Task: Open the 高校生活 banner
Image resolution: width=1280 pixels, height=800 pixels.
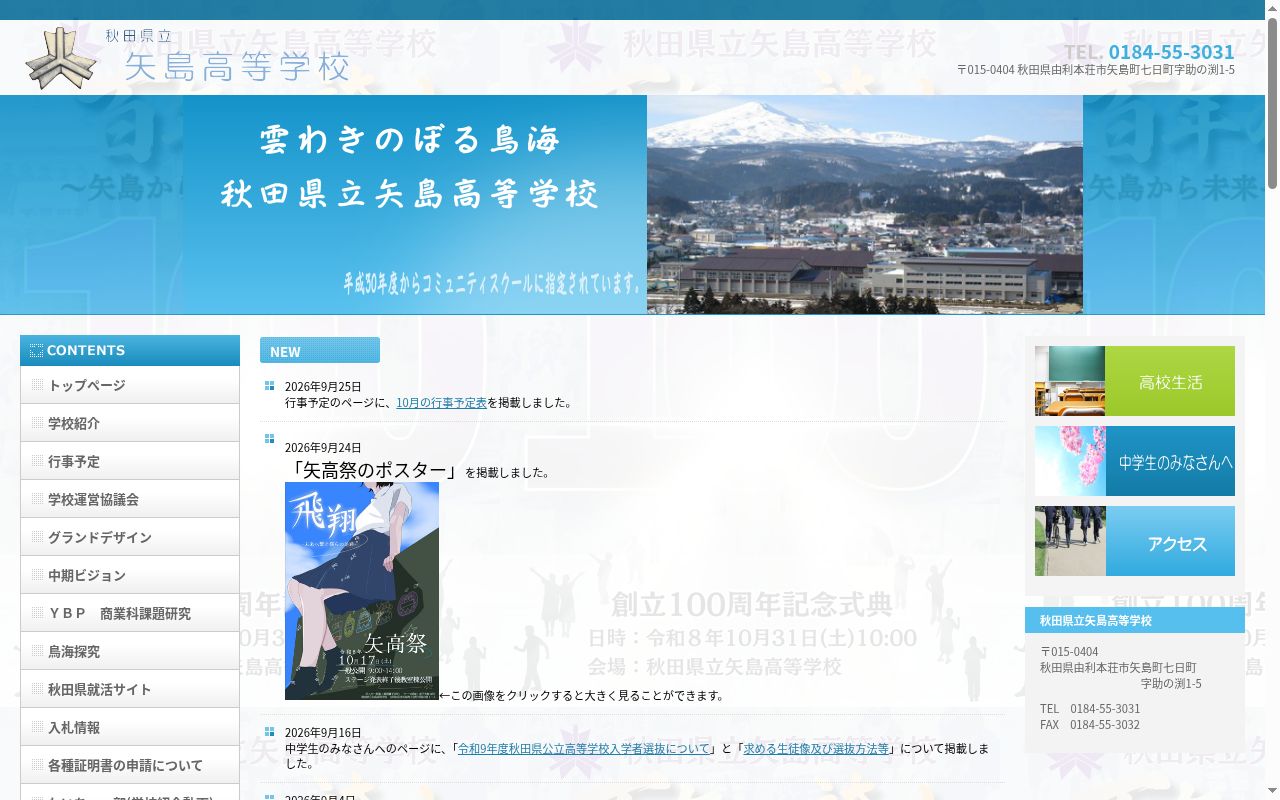Action: coord(1135,381)
